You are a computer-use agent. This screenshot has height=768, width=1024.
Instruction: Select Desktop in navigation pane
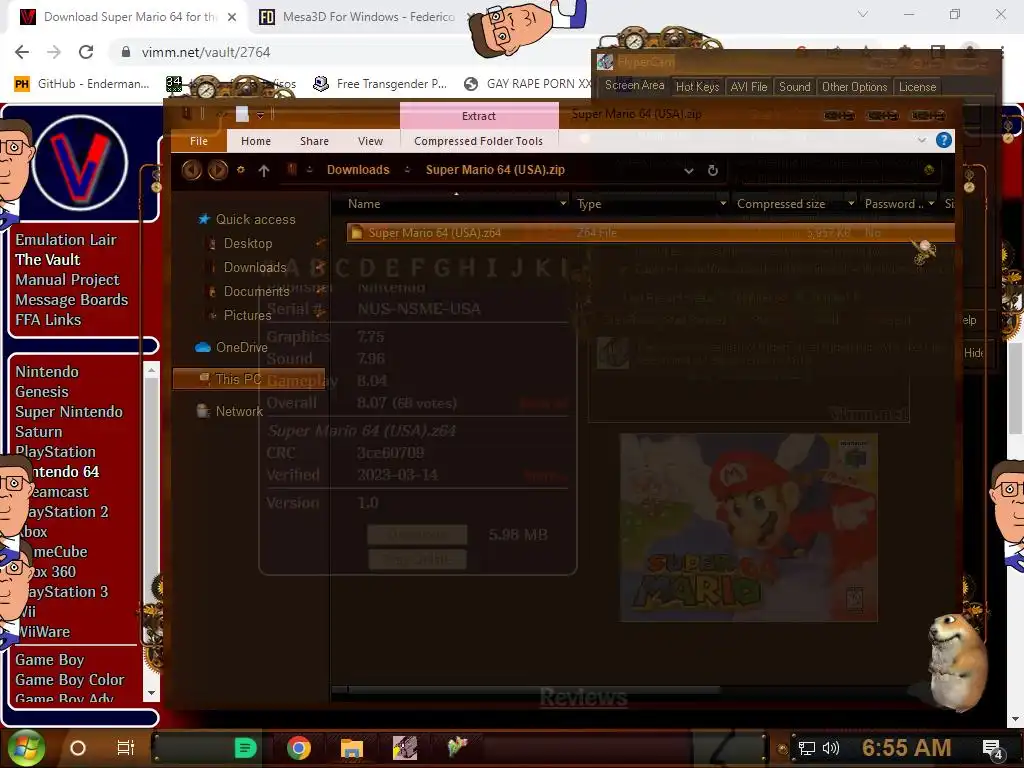[248, 244]
